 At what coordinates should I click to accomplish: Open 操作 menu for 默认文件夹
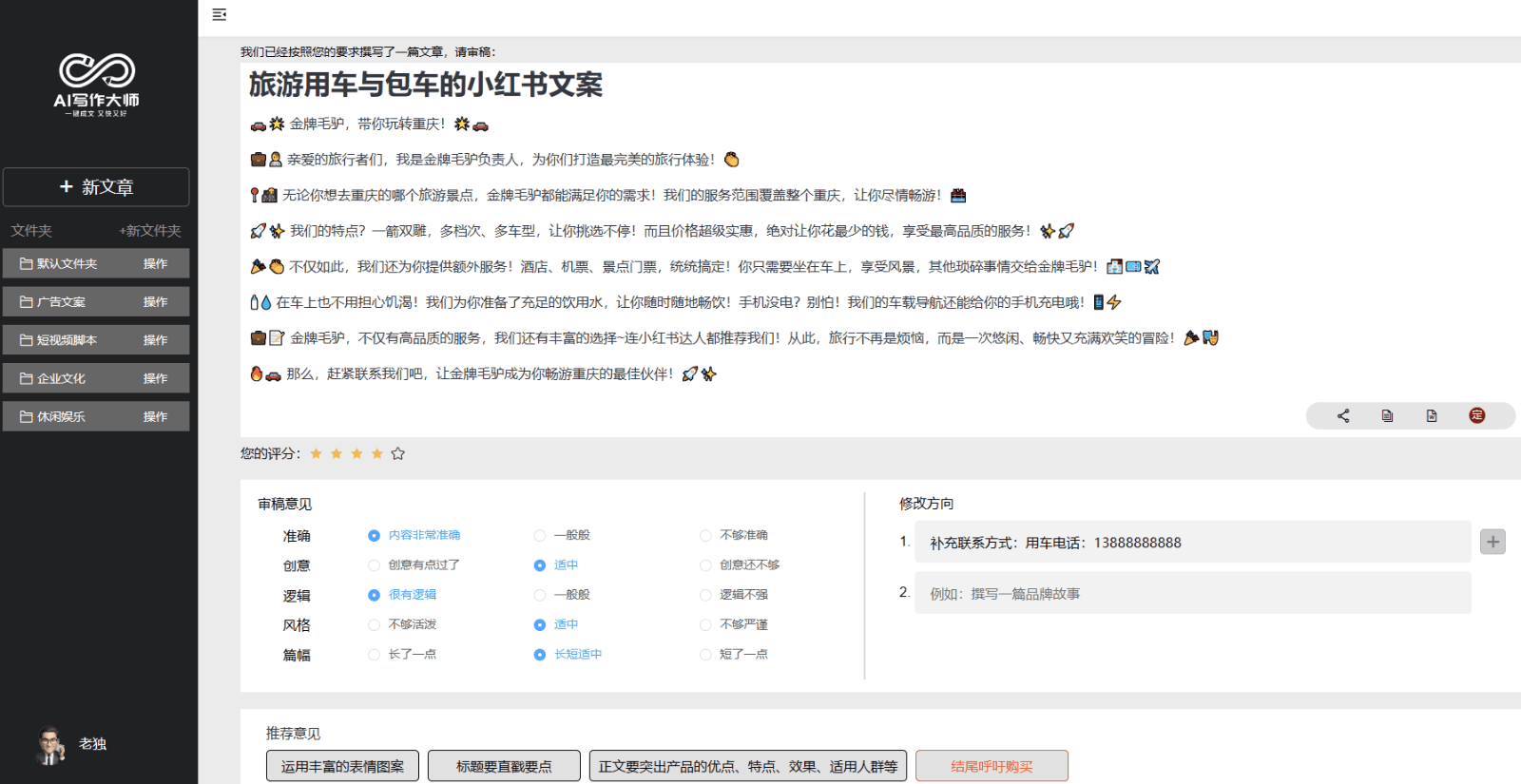pyautogui.click(x=155, y=264)
